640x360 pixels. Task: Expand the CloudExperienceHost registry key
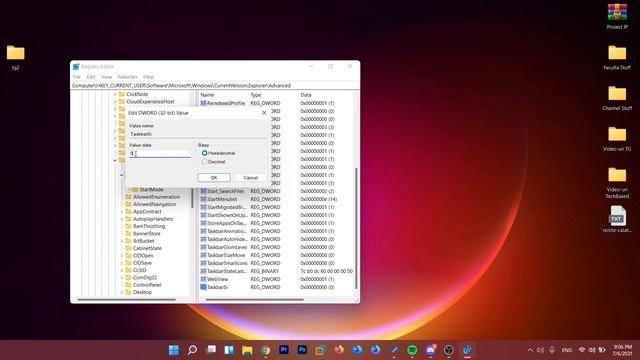coord(115,102)
